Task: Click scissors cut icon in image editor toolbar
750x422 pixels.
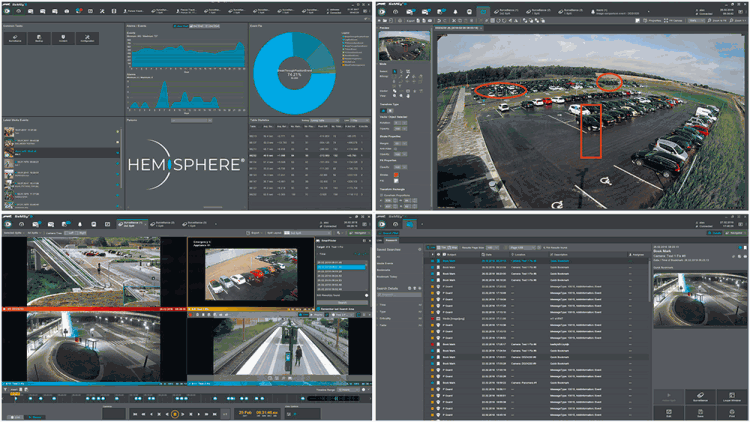Action: pyautogui.click(x=453, y=21)
